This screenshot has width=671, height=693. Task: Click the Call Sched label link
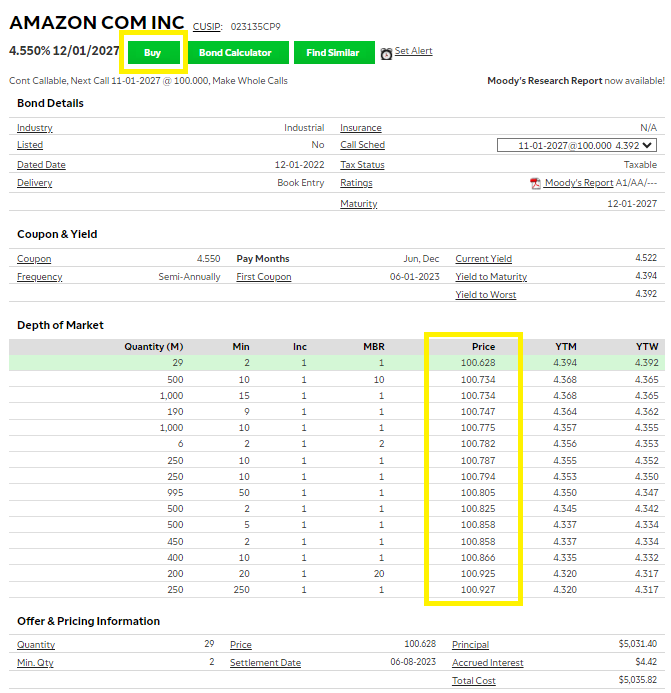[x=362, y=145]
